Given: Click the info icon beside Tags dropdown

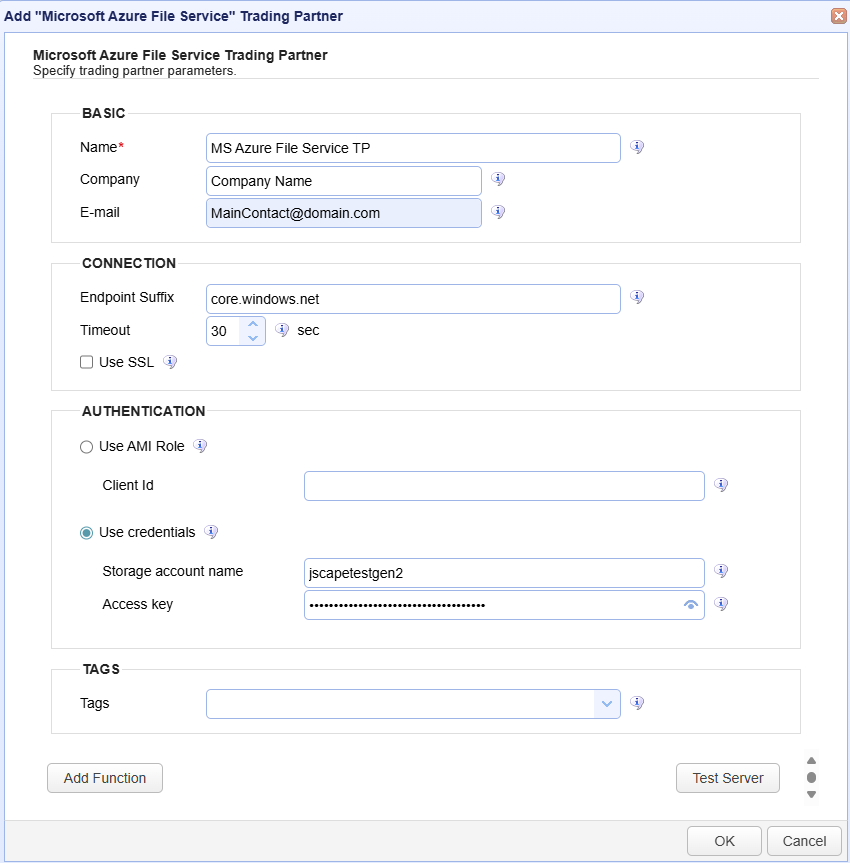Looking at the screenshot, I should tap(637, 703).
